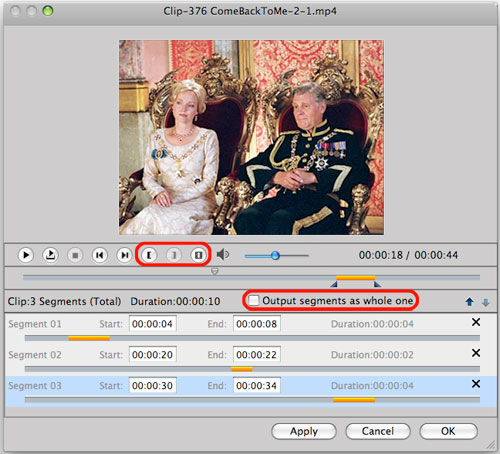This screenshot has width=500, height=454.
Task: Click the play-segment button beside Play
Action: click(50, 255)
